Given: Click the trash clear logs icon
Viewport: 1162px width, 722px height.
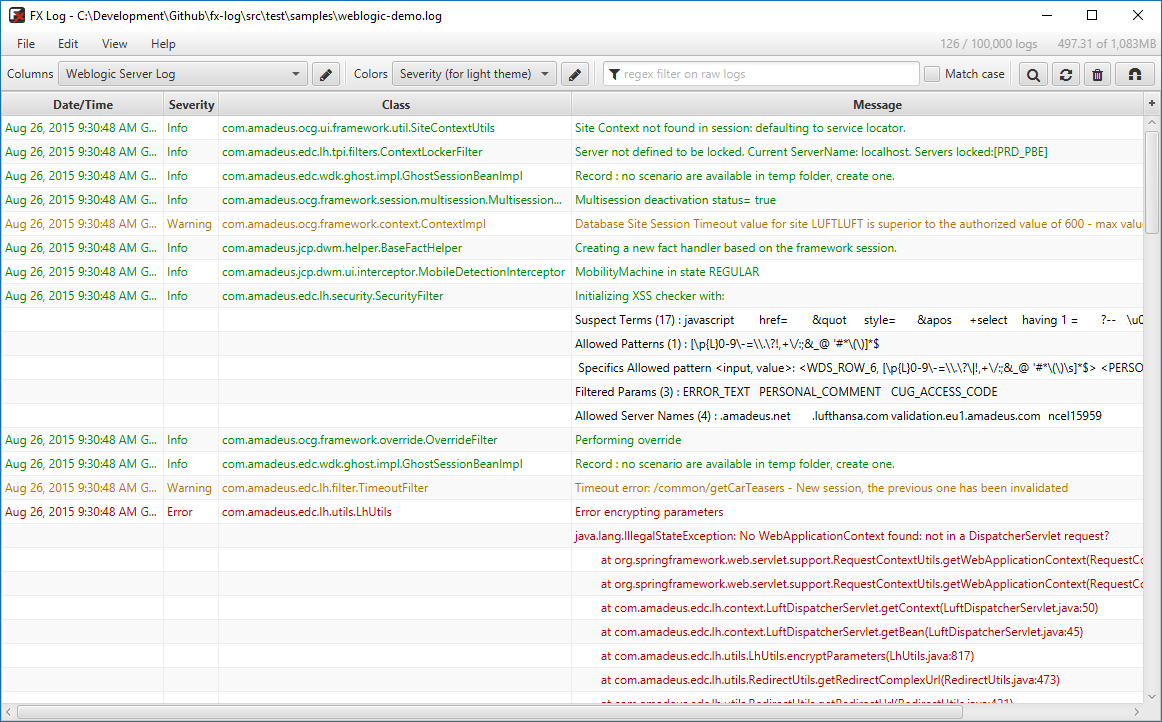Looking at the screenshot, I should [1098, 74].
